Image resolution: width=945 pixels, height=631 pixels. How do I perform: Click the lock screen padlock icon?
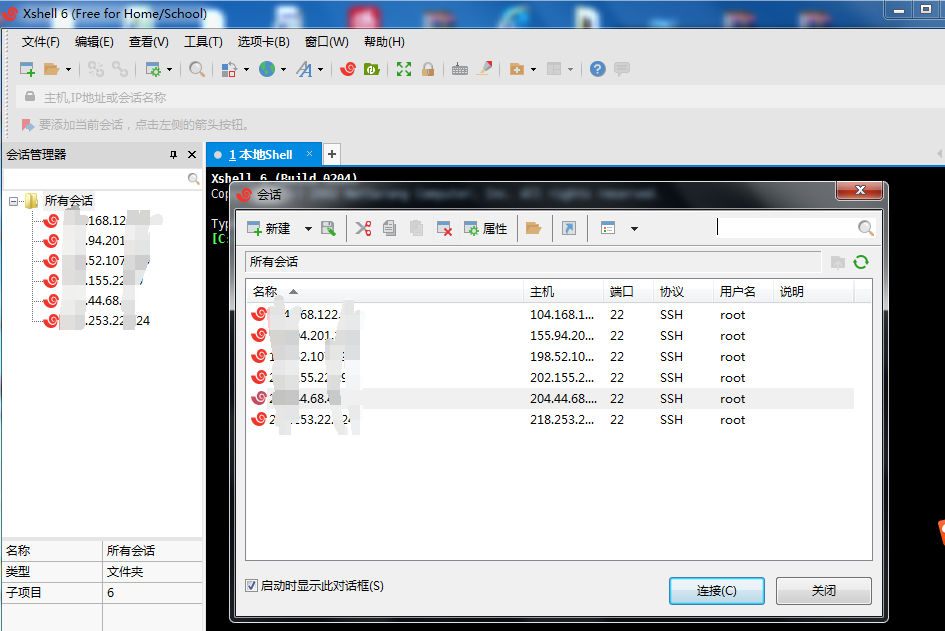click(428, 69)
